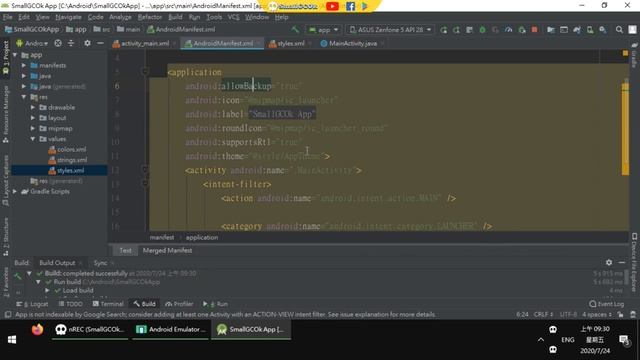
Task: Open the ASUS Zenfone 5 API 28 device dropdown
Action: [390, 30]
